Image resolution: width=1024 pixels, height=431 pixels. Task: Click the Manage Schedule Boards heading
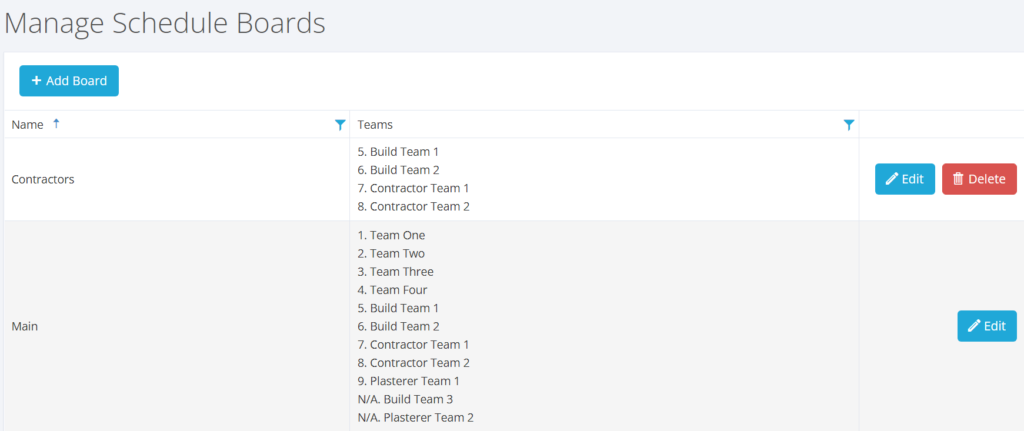pos(165,24)
